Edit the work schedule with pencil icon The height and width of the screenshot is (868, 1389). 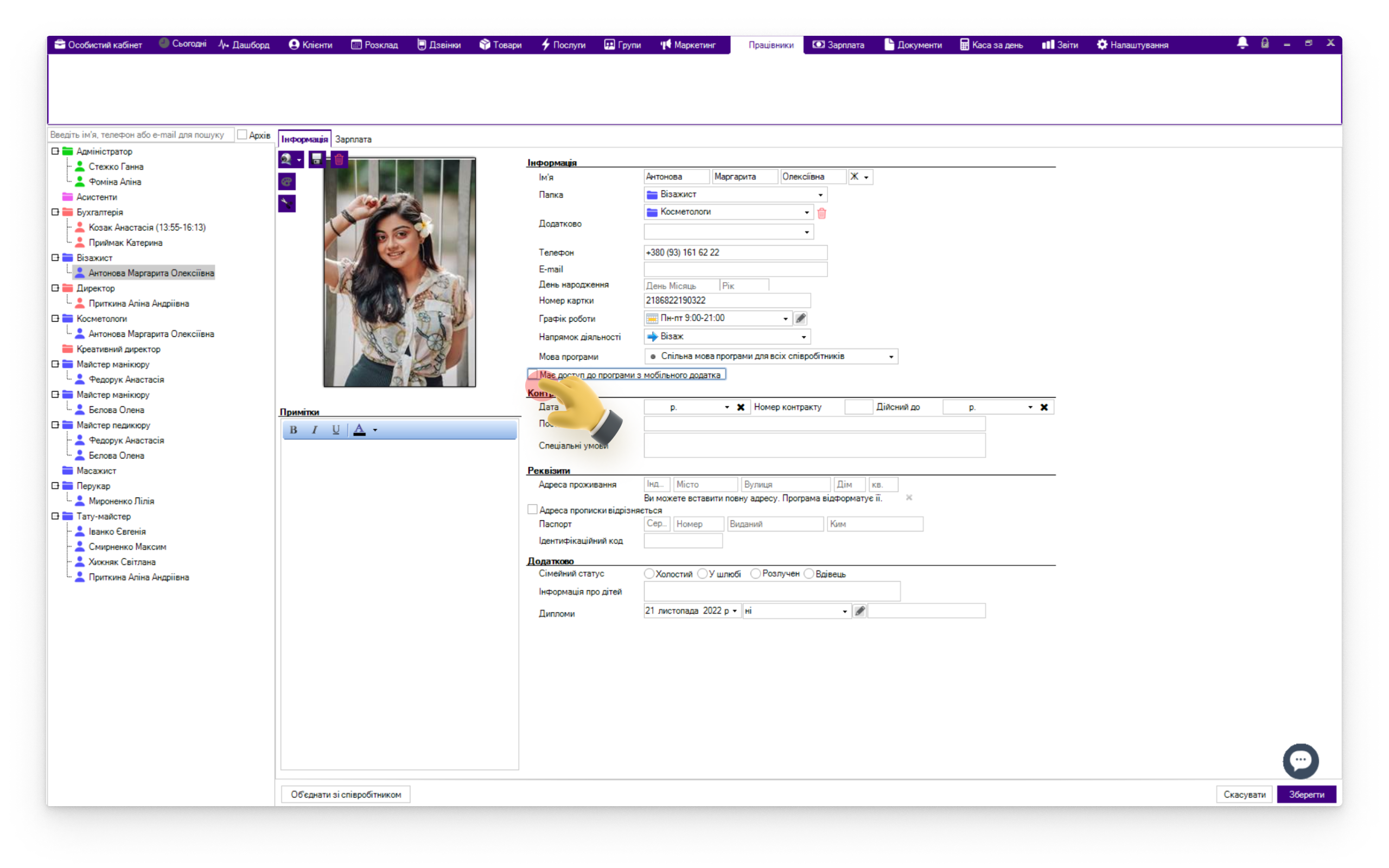(801, 318)
